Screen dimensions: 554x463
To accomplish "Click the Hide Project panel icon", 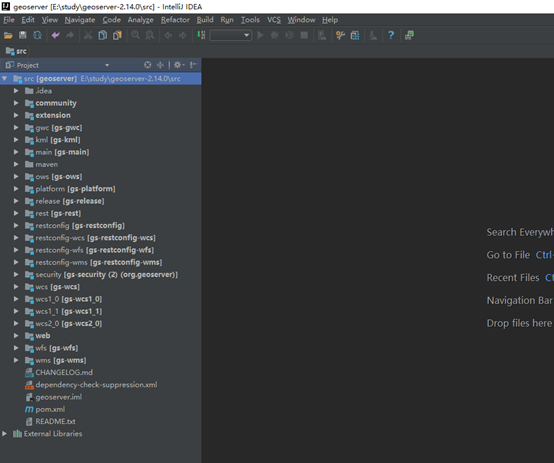I will (193, 65).
